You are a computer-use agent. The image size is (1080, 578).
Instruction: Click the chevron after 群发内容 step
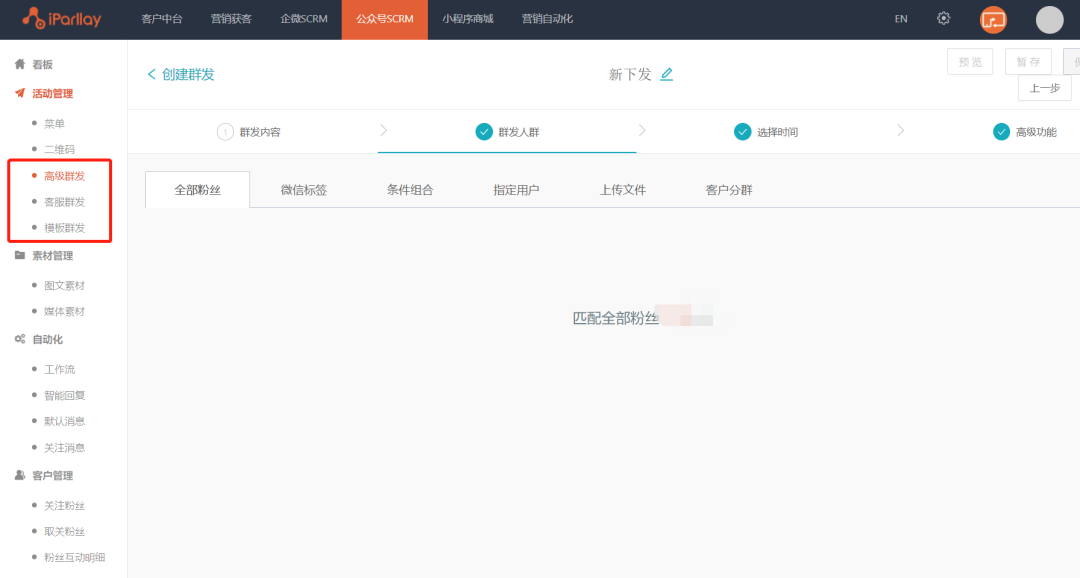(x=384, y=130)
